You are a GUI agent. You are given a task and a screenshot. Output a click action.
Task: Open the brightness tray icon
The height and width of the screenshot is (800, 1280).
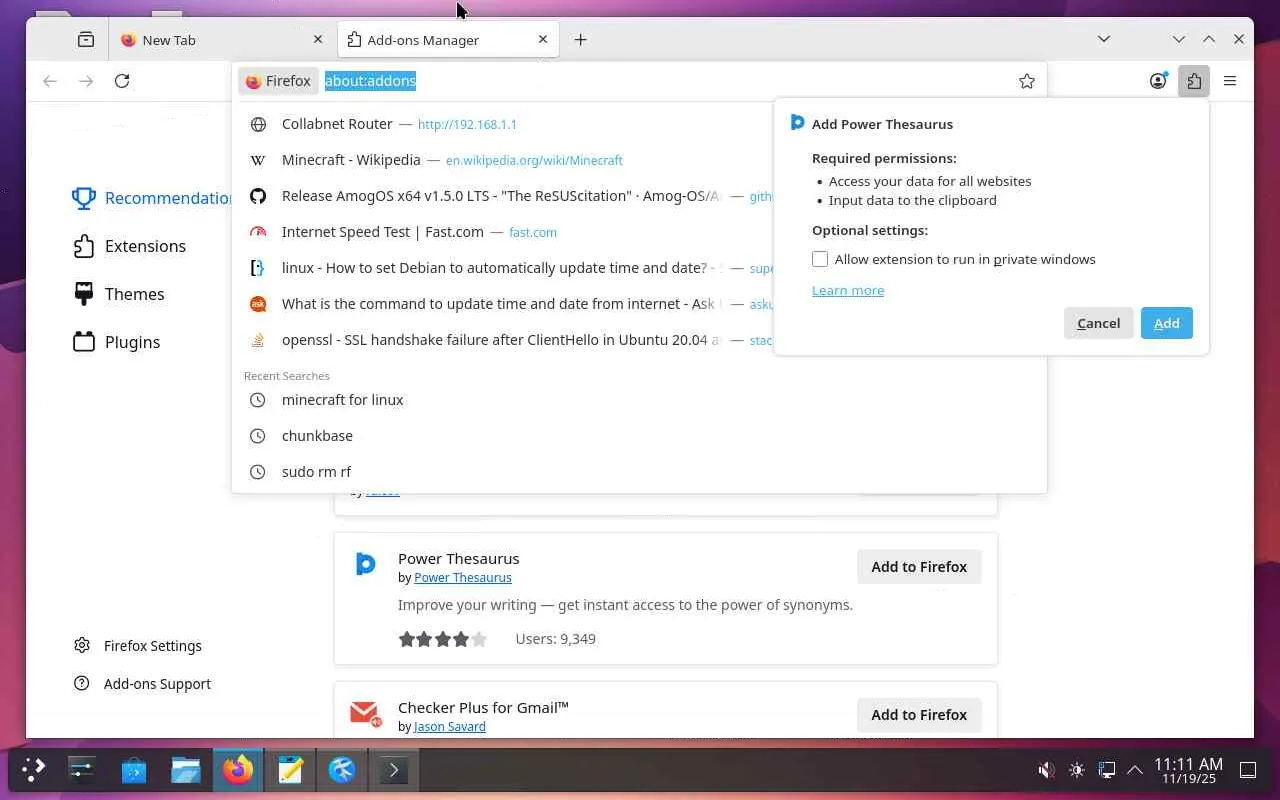[x=1076, y=770]
